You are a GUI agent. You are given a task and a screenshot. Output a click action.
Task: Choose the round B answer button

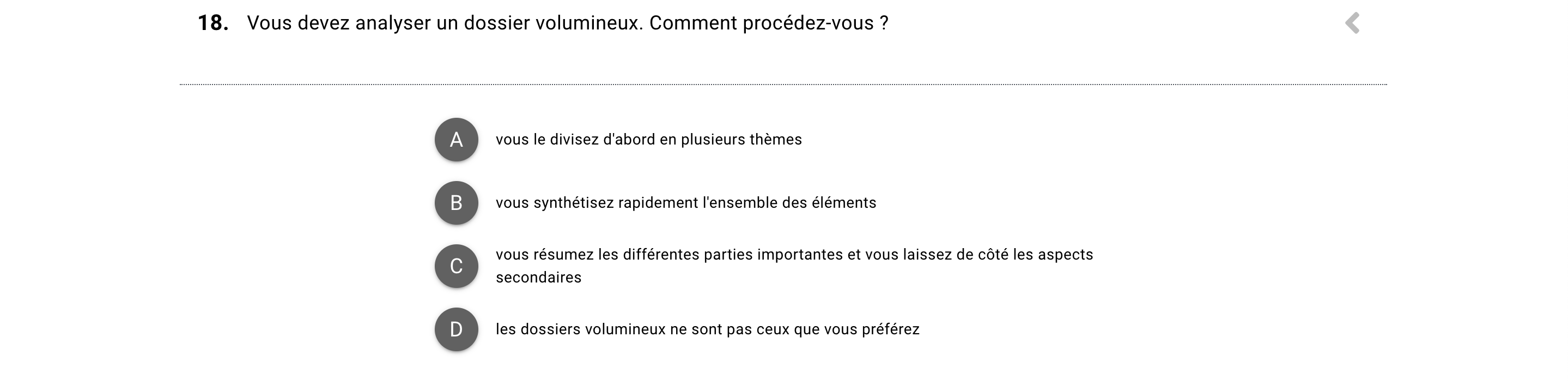pos(456,203)
